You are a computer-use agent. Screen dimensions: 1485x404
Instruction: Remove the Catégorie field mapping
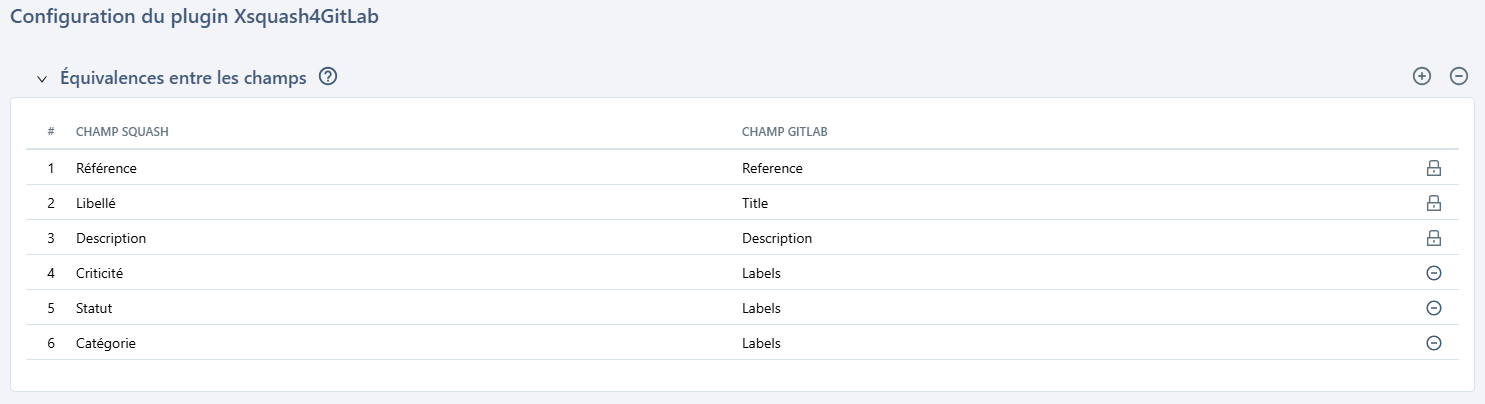tap(1433, 343)
